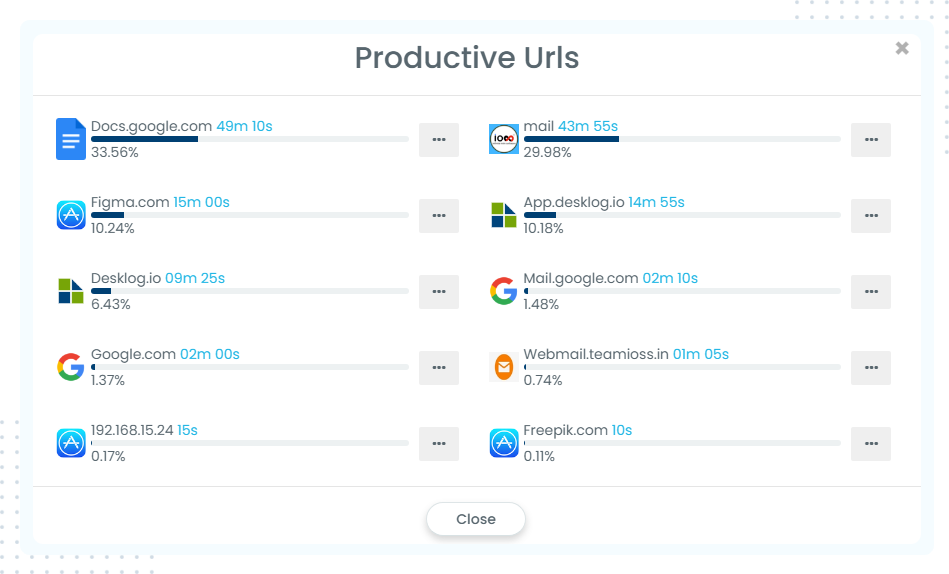949x574 pixels.
Task: Open ellipsis menu for 192.168.15.24
Action: pos(438,444)
